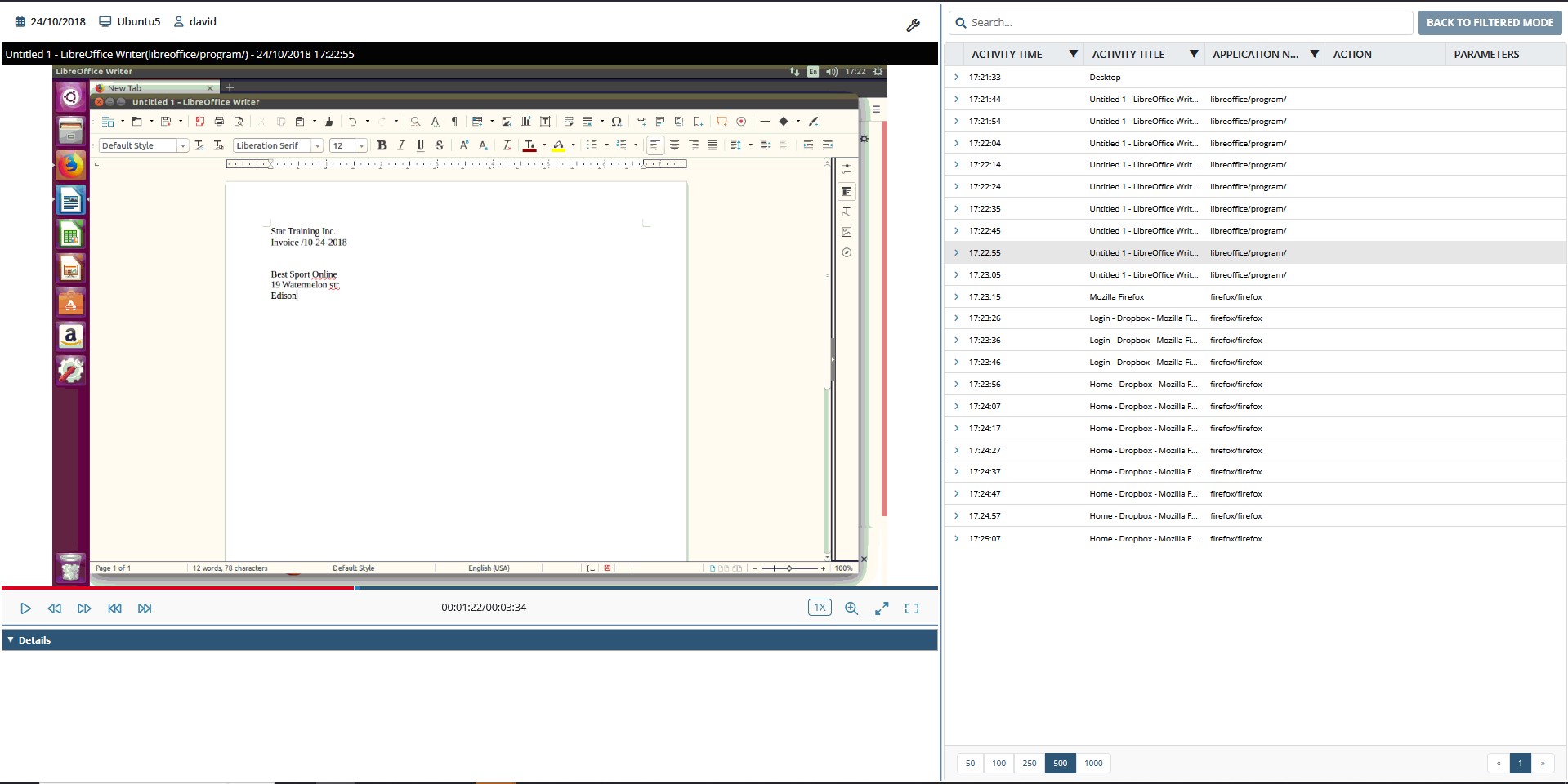Show 50 rows per page

click(970, 763)
